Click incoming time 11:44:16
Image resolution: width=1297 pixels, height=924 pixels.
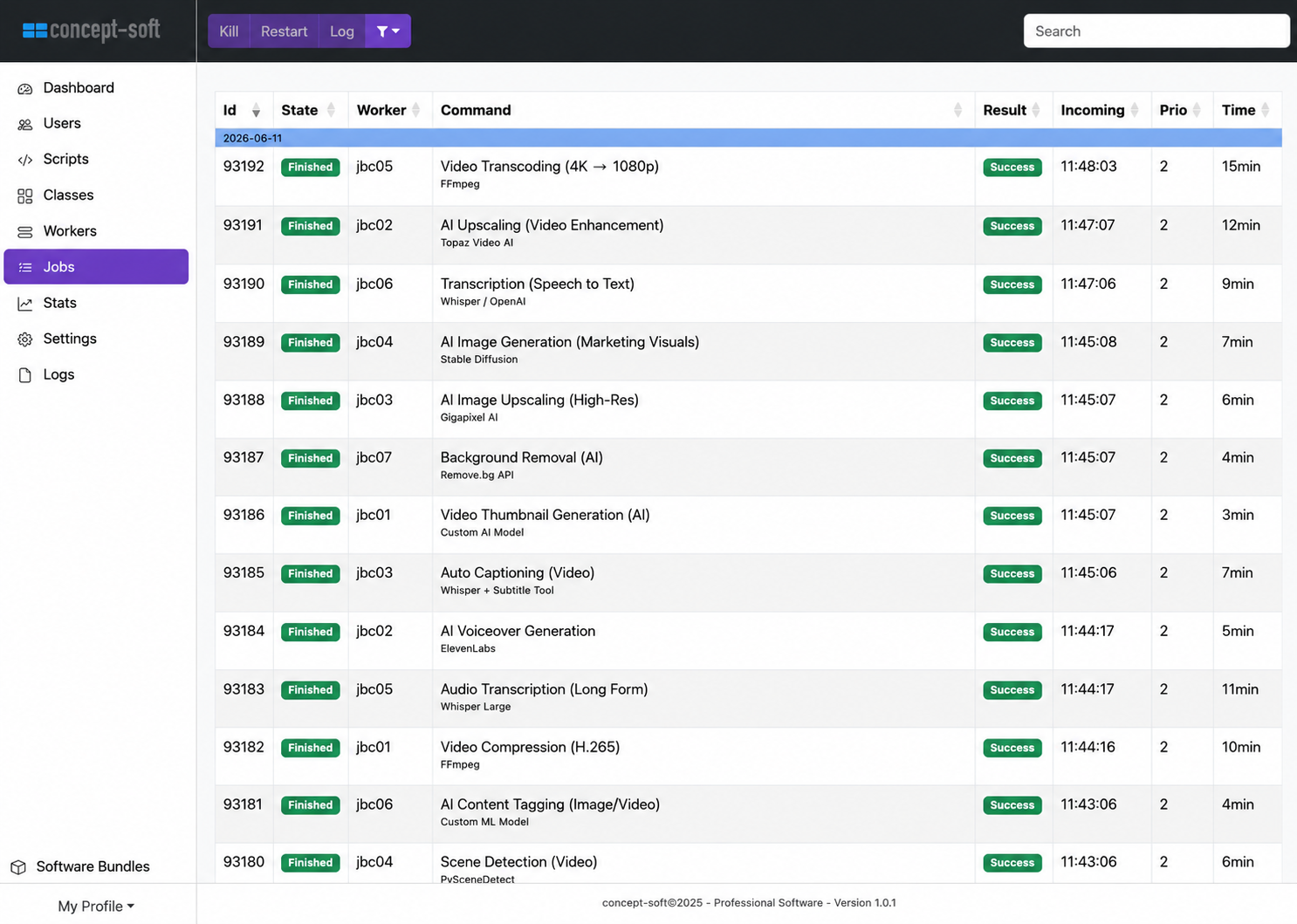(1088, 747)
